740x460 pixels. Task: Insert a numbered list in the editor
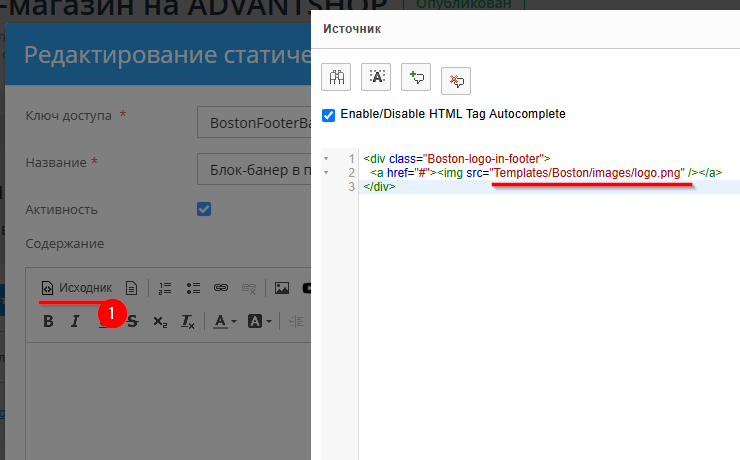click(x=166, y=288)
